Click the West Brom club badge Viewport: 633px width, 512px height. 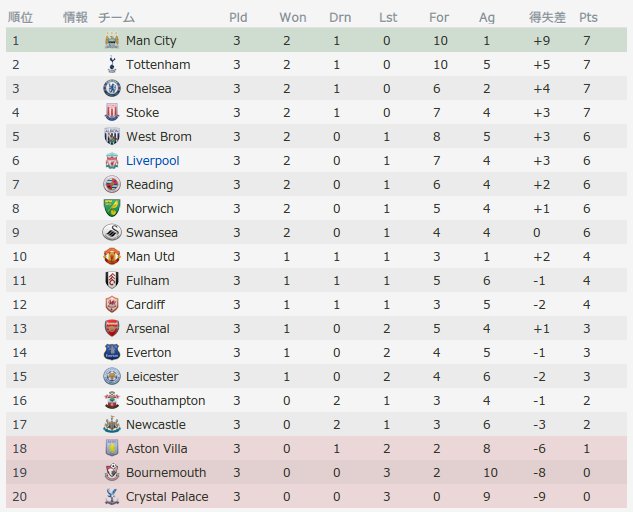click(112, 136)
